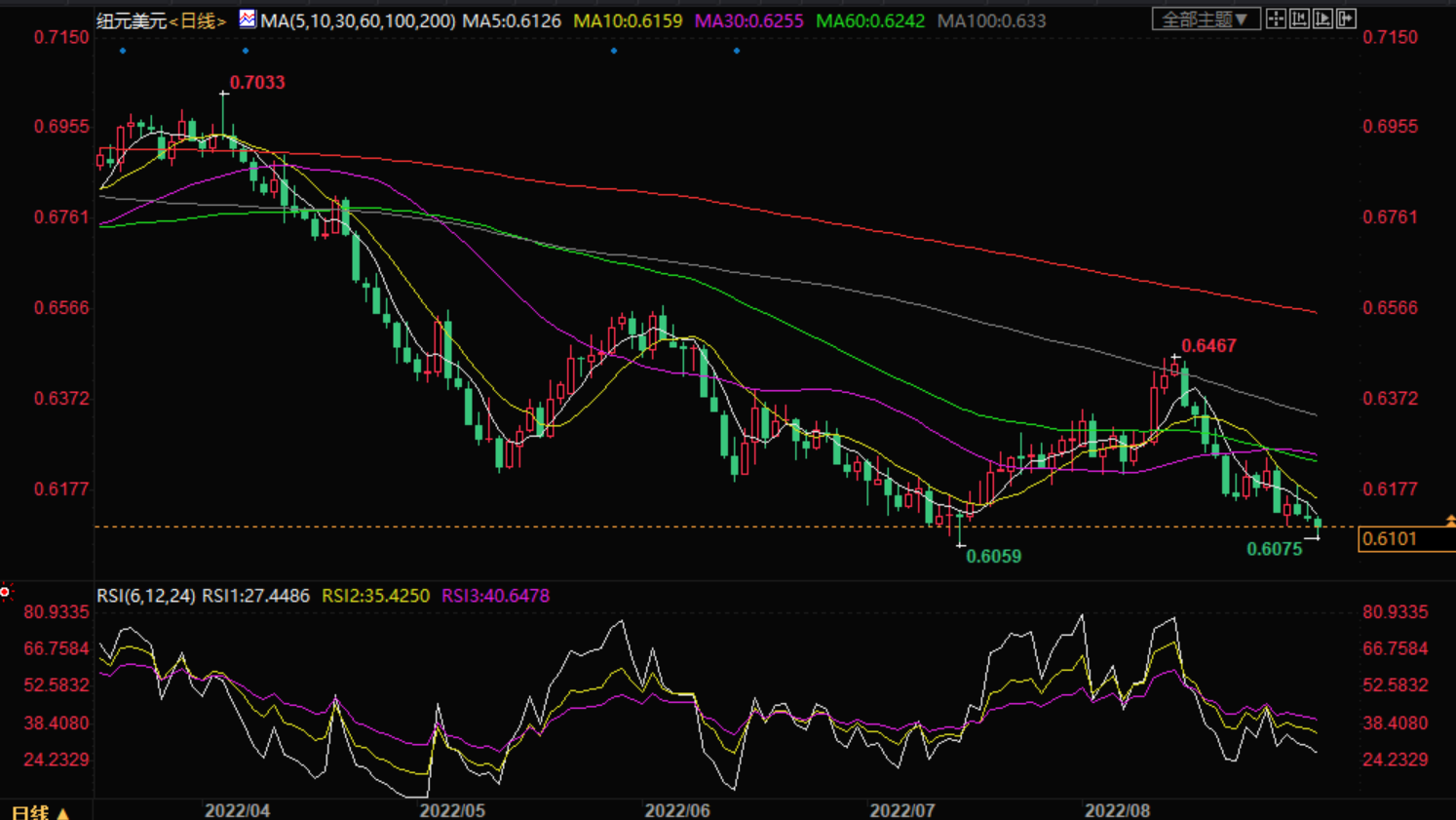This screenshot has height=820, width=1456.
Task: Click the red sun icon beside RSI panel
Action: (6, 592)
